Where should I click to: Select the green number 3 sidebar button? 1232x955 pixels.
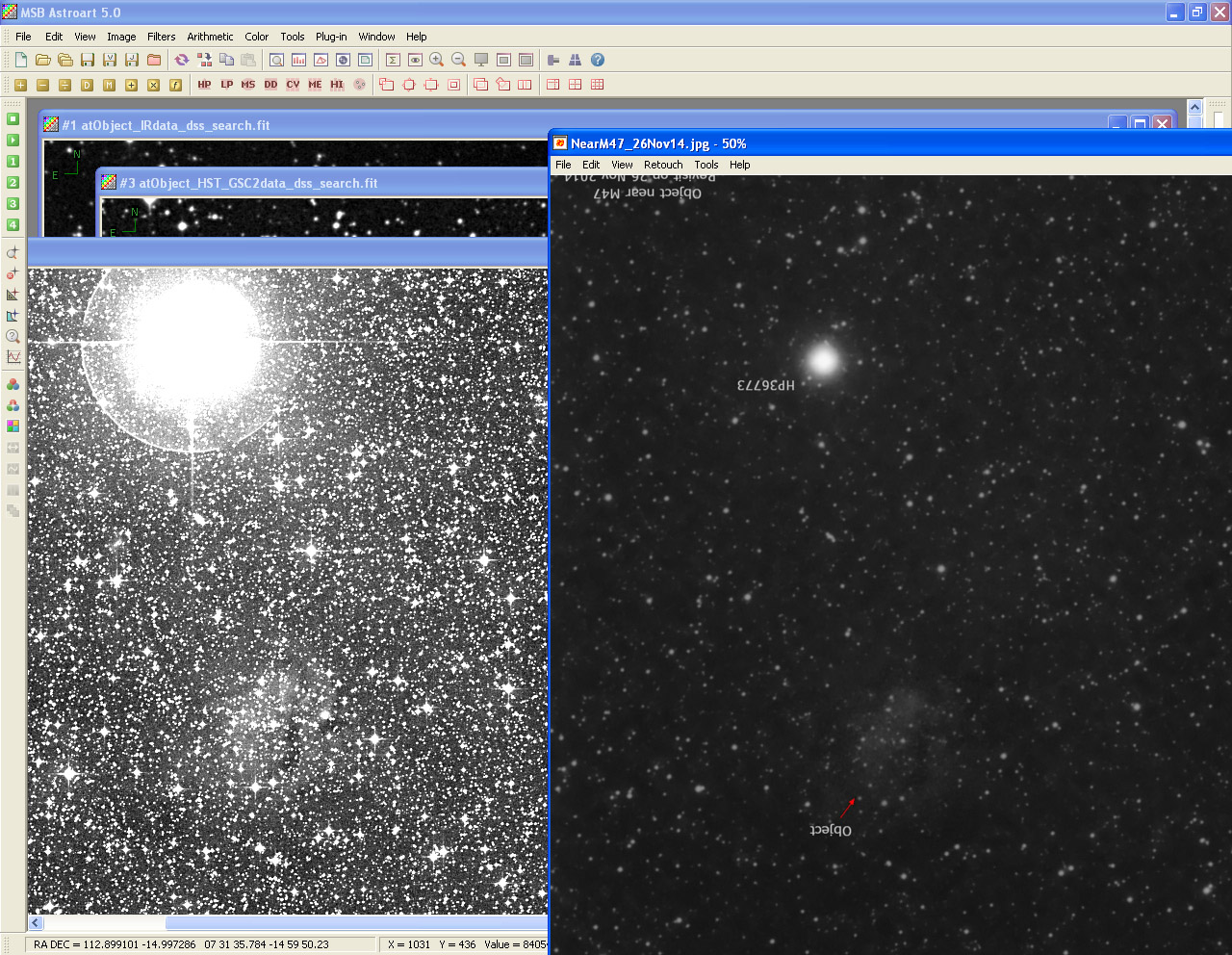pos(13,204)
